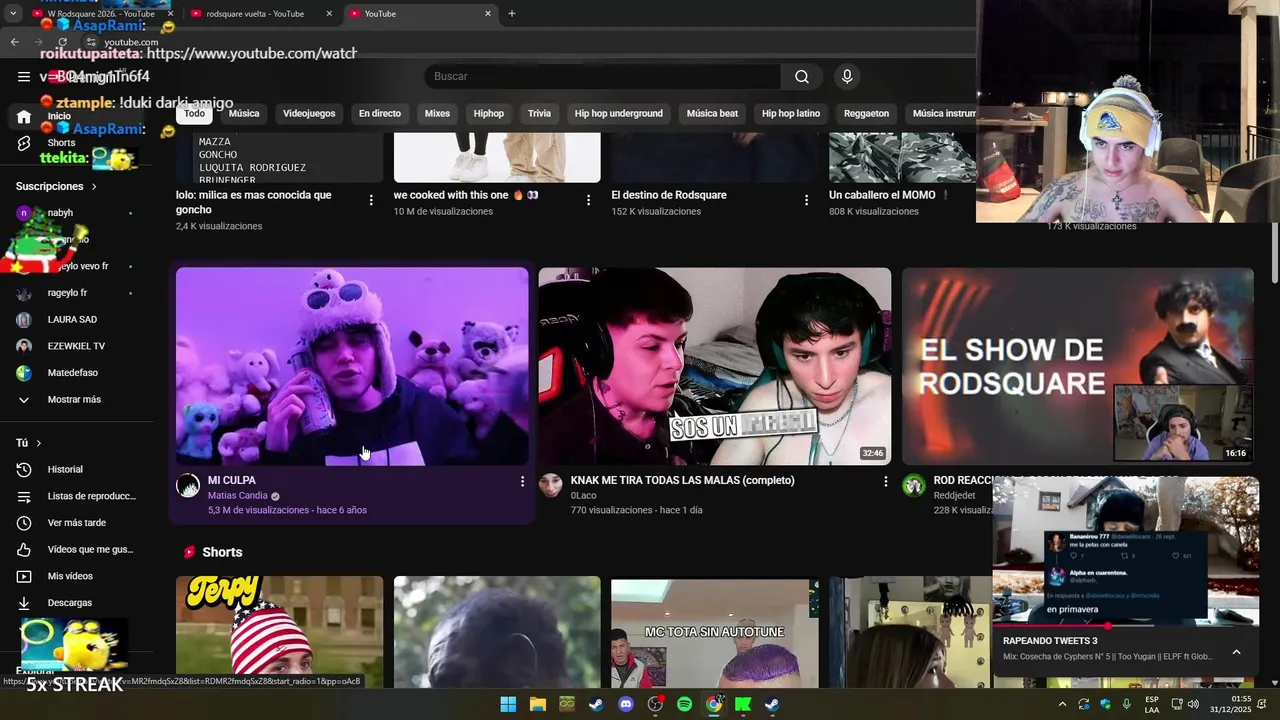
Task: Seek on the miniplayer red progress bar
Action: [x=1125, y=625]
